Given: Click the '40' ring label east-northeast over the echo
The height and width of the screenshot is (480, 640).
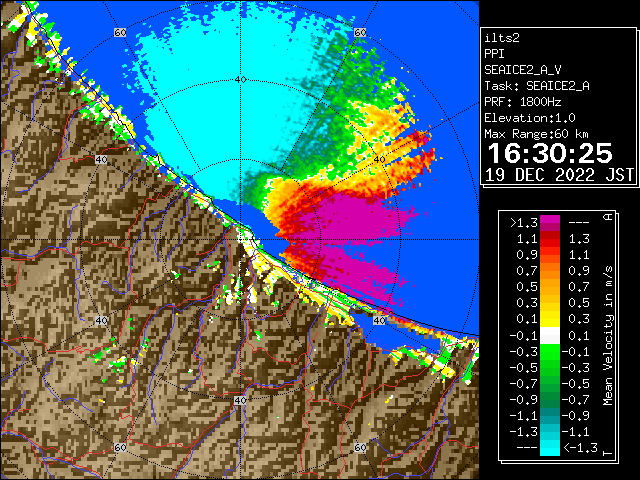Looking at the screenshot, I should pos(380,160).
